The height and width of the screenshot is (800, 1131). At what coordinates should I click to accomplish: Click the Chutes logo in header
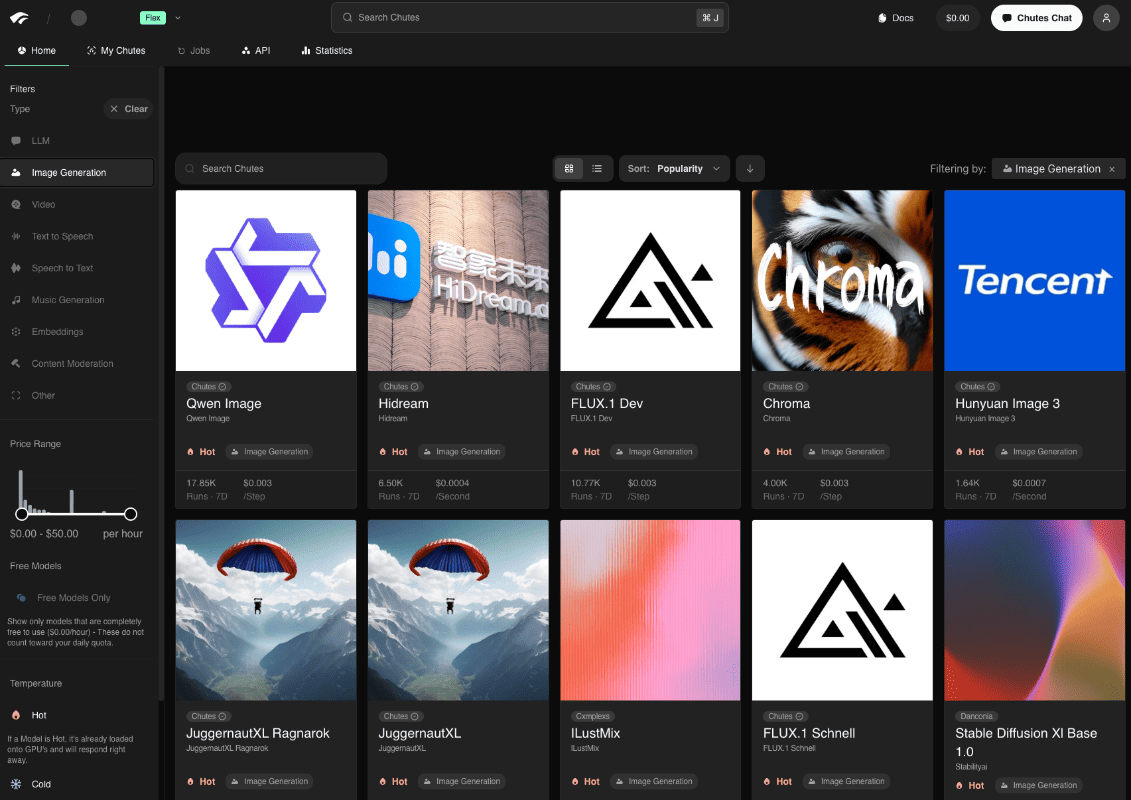pyautogui.click(x=20, y=18)
